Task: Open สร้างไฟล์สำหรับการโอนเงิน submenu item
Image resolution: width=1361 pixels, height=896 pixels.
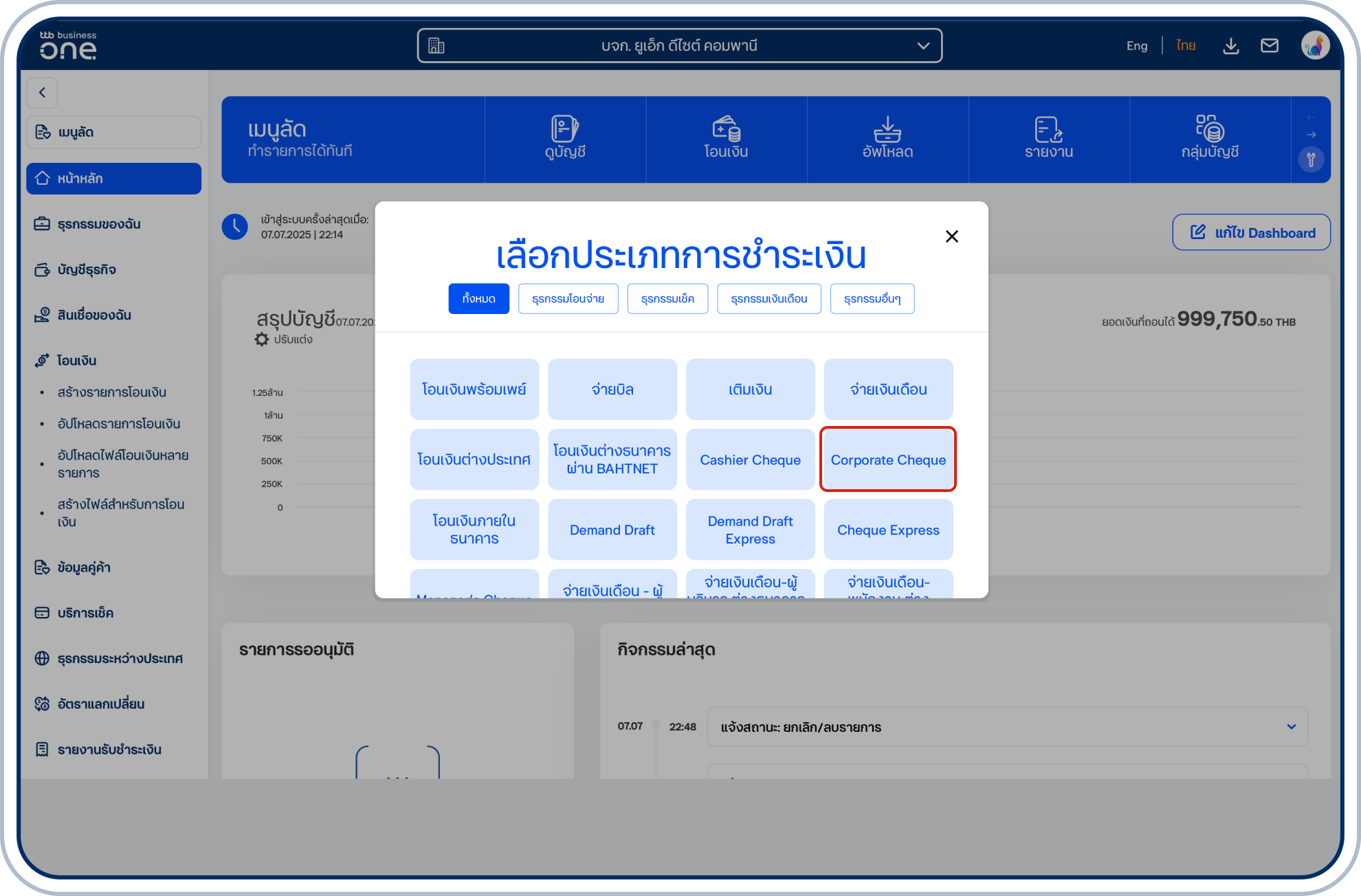Action: [x=121, y=513]
